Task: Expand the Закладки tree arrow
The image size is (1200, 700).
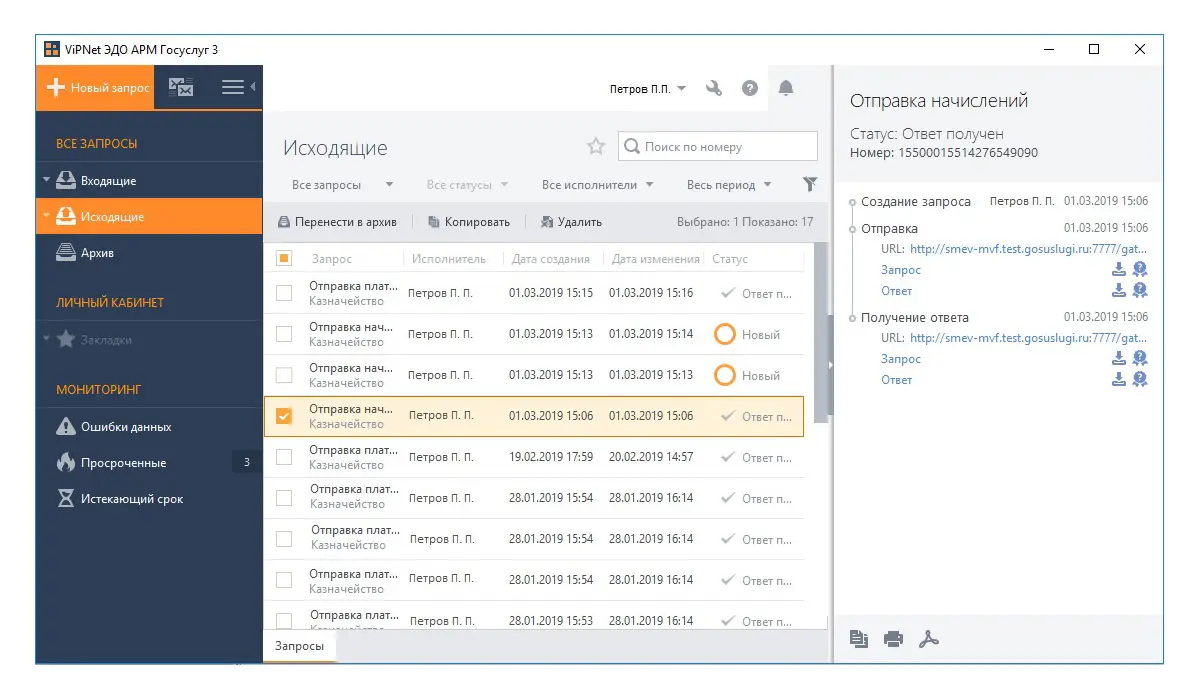Action: [x=46, y=340]
